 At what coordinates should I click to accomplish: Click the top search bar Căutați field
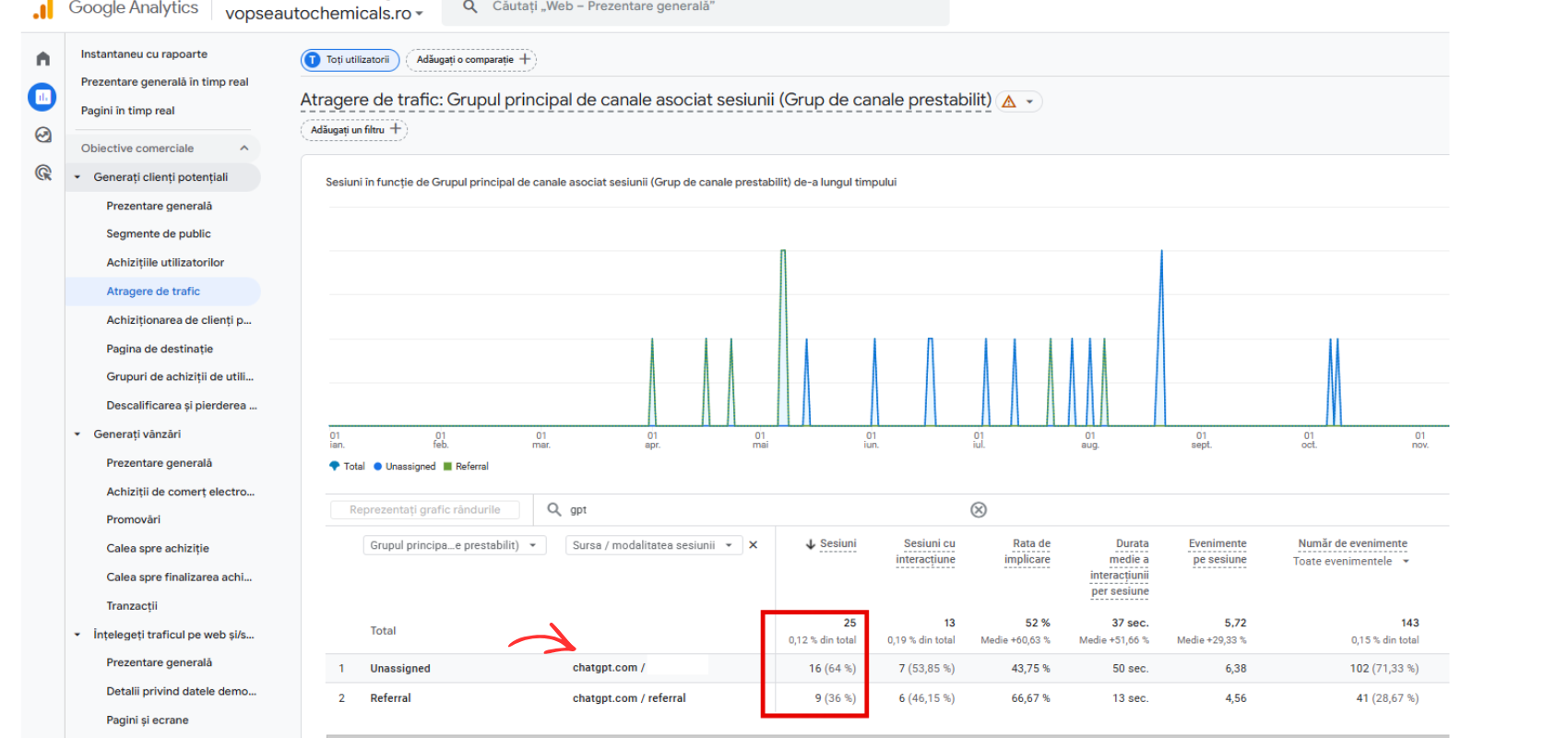695,9
